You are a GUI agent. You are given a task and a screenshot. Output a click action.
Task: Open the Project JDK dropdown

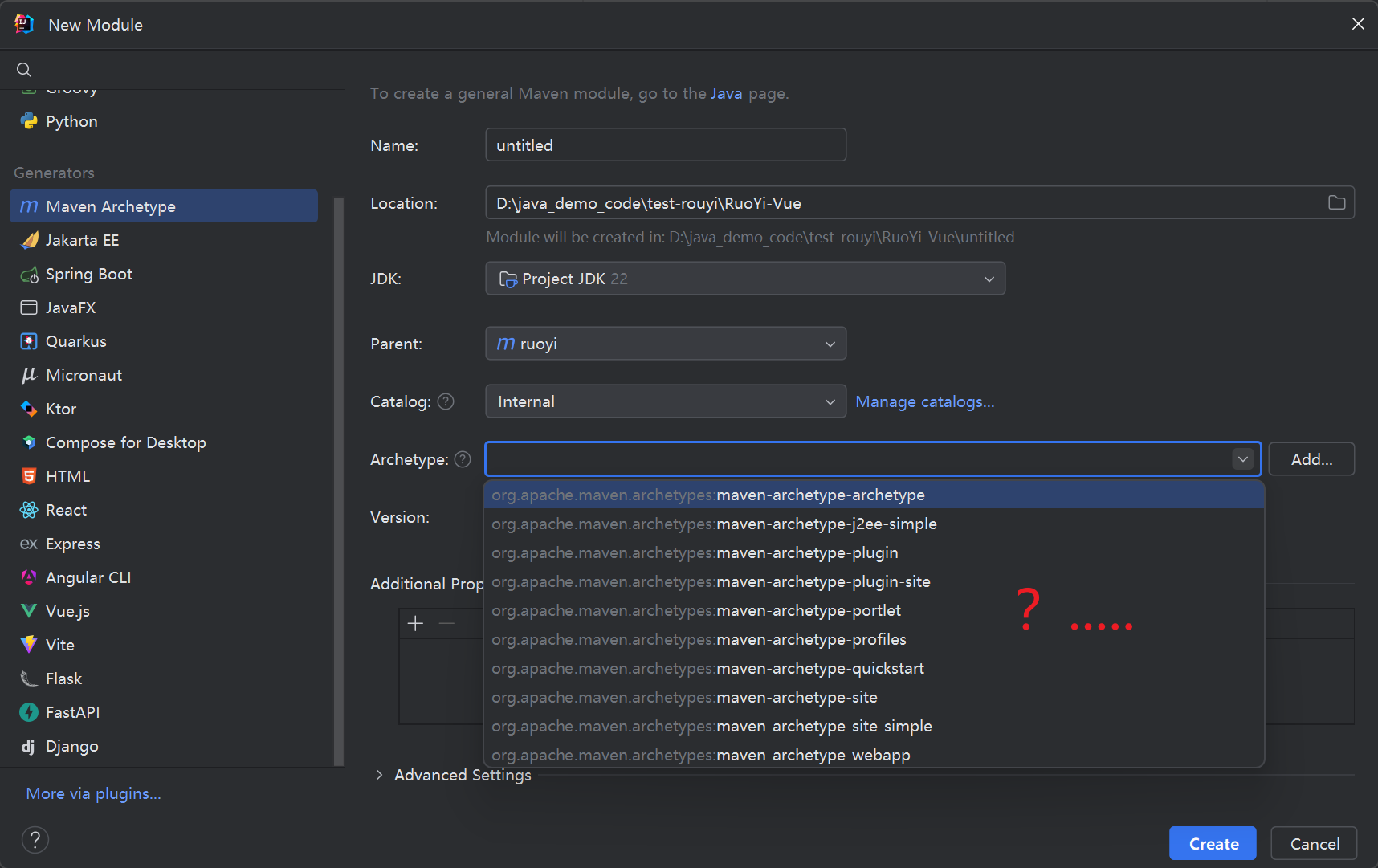point(744,279)
